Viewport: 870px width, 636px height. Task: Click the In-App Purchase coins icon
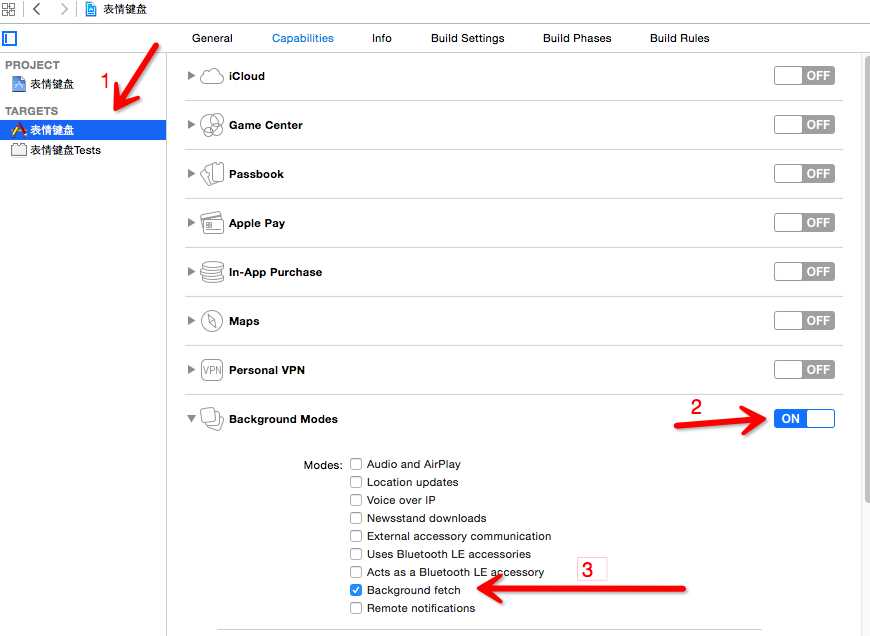211,272
